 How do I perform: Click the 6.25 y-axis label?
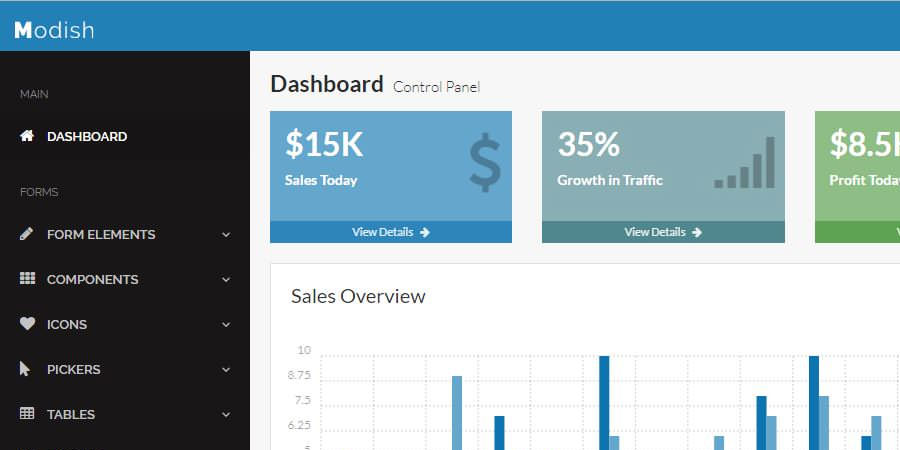tap(300, 425)
